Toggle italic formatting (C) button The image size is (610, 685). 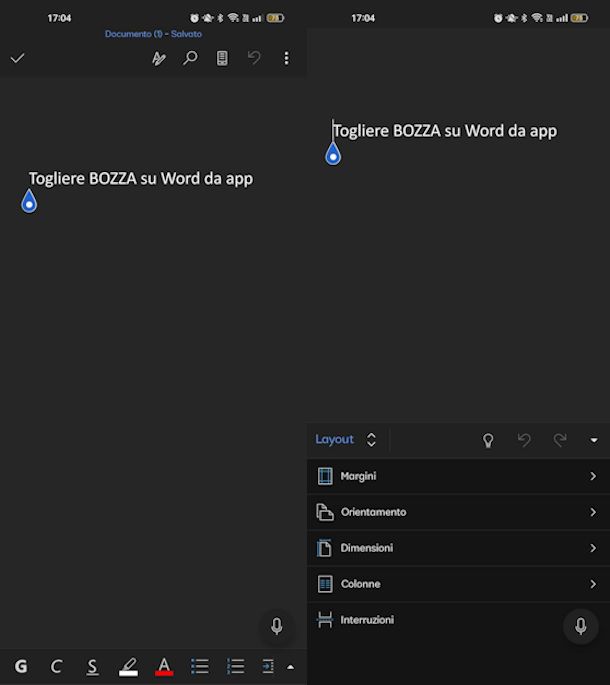pyautogui.click(x=56, y=666)
